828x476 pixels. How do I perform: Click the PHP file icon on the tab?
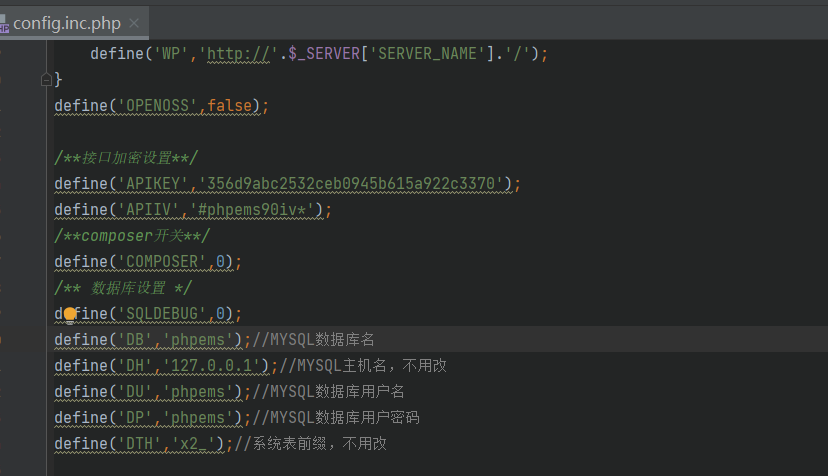point(4,24)
